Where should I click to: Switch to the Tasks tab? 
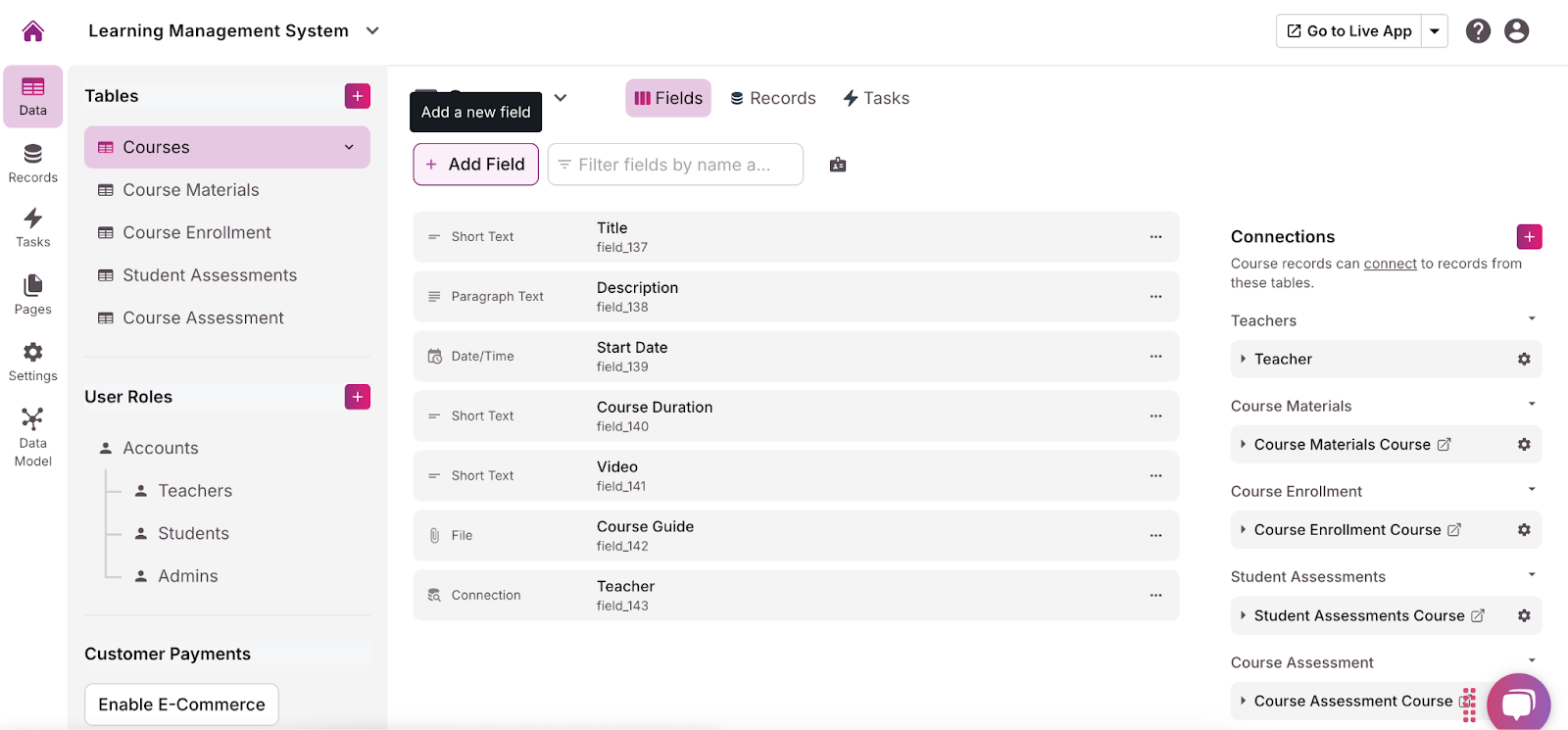coord(876,98)
